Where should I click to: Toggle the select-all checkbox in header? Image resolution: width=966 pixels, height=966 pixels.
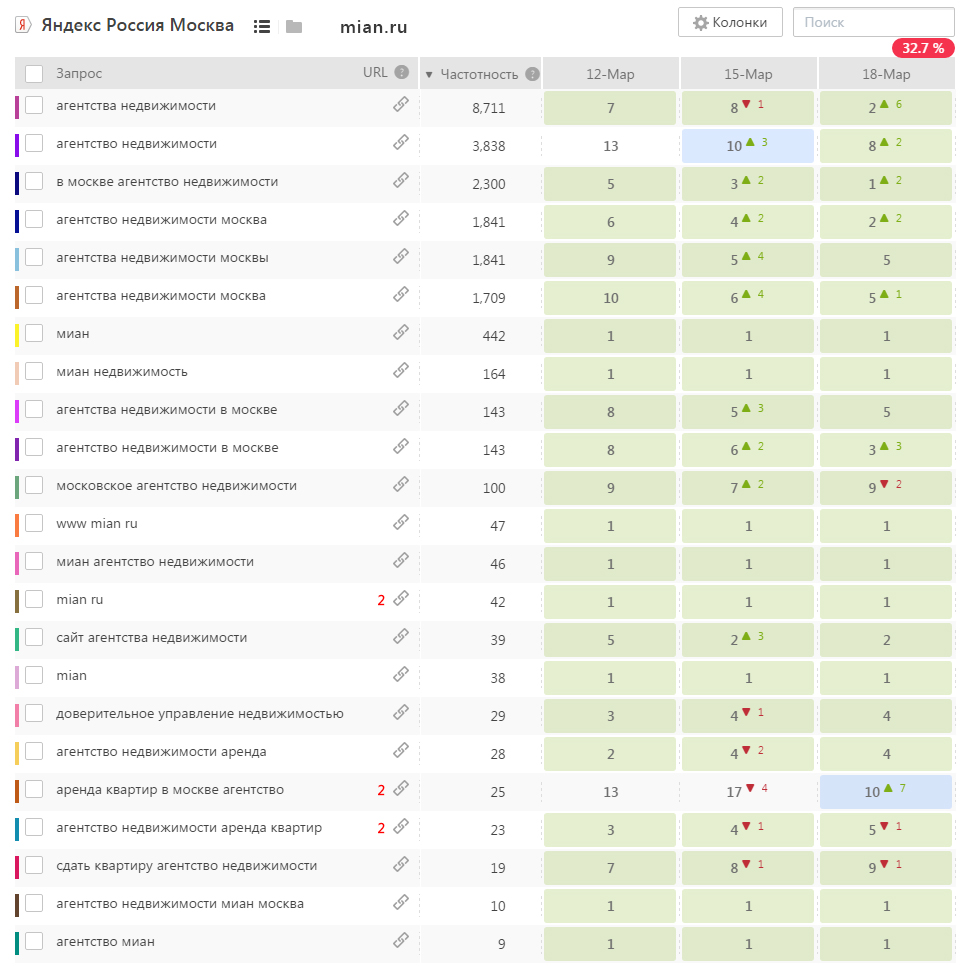pyautogui.click(x=34, y=74)
